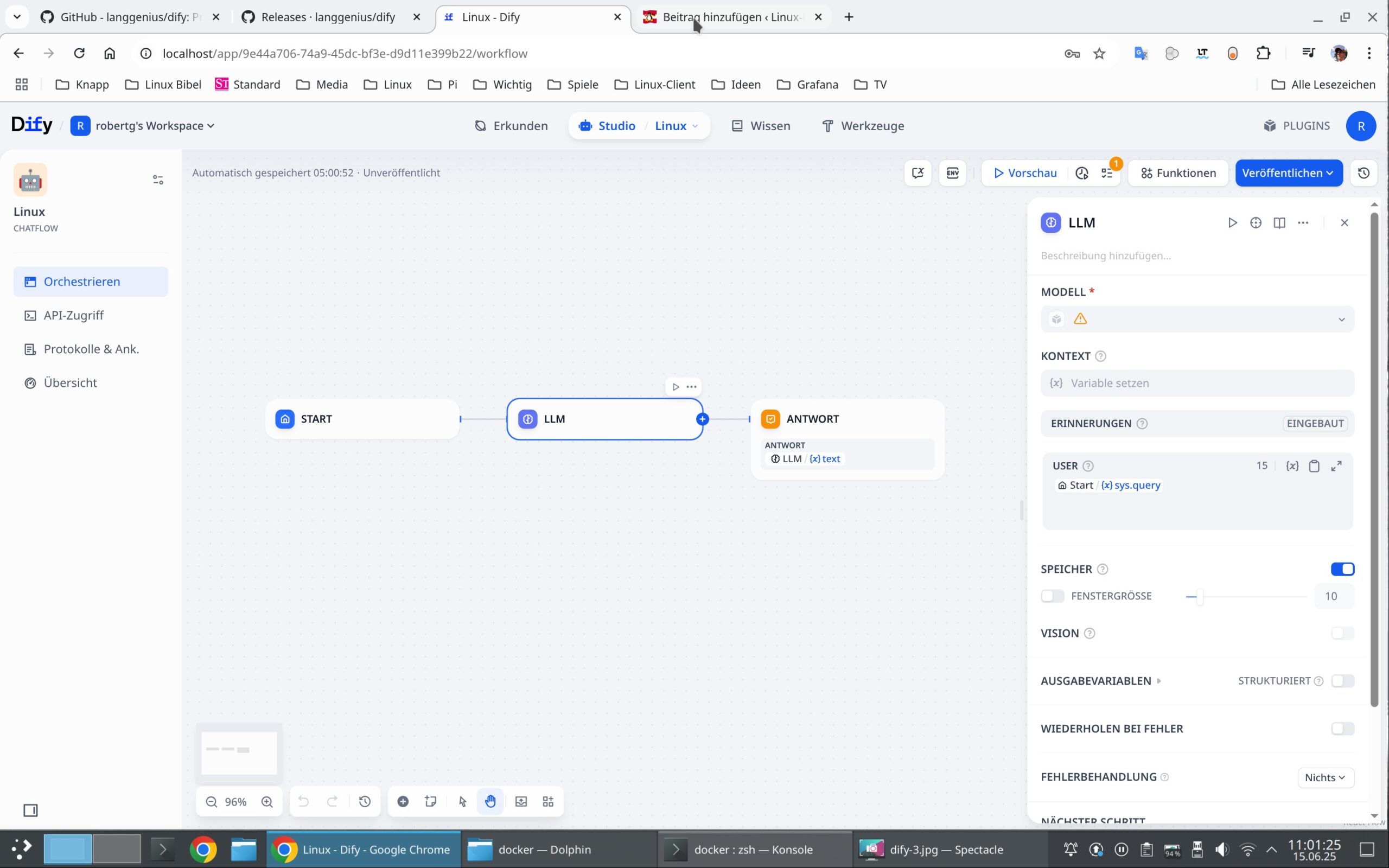Image resolution: width=1389 pixels, height=868 pixels.
Task: Close the LLM settings panel
Action: (1344, 223)
